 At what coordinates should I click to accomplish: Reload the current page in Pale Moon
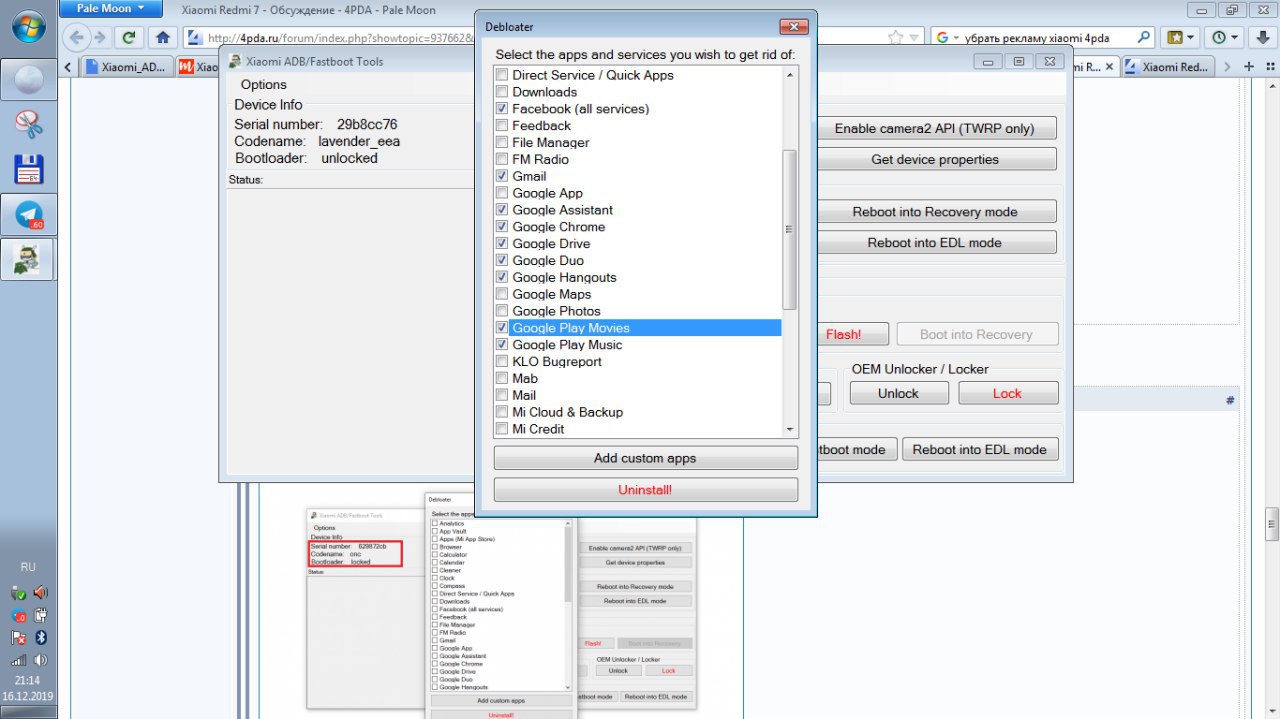[129, 38]
